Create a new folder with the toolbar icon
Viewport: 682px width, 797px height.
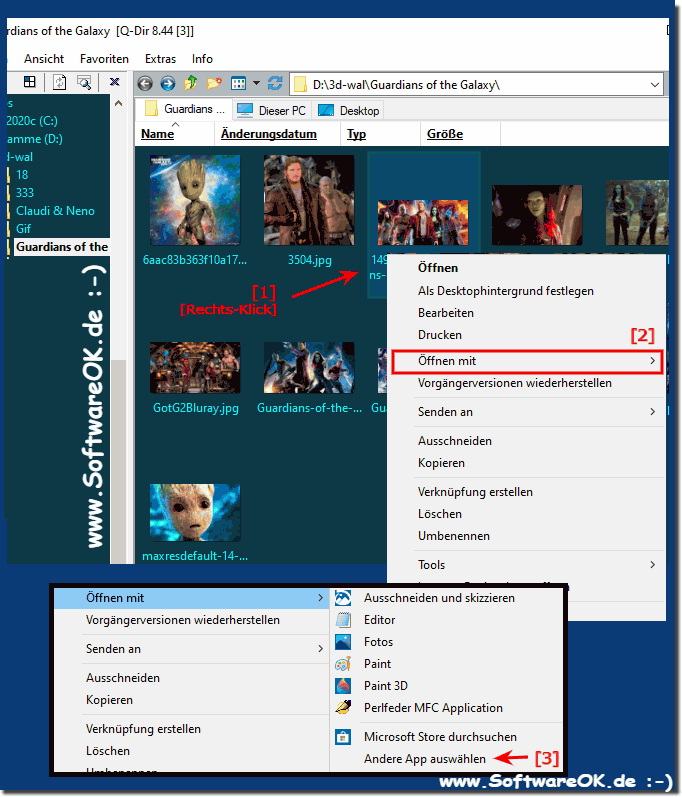214,83
